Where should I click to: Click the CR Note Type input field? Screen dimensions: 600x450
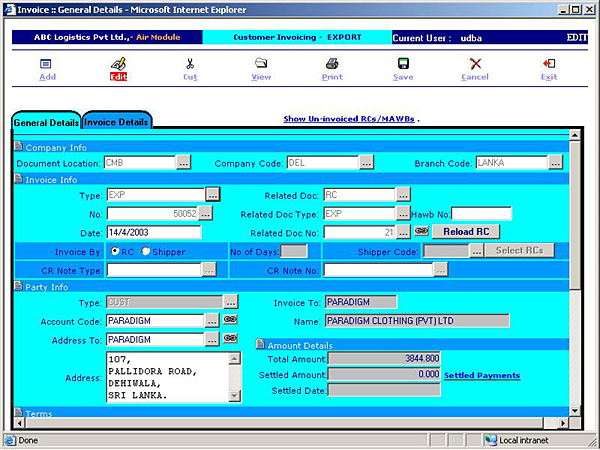154,270
